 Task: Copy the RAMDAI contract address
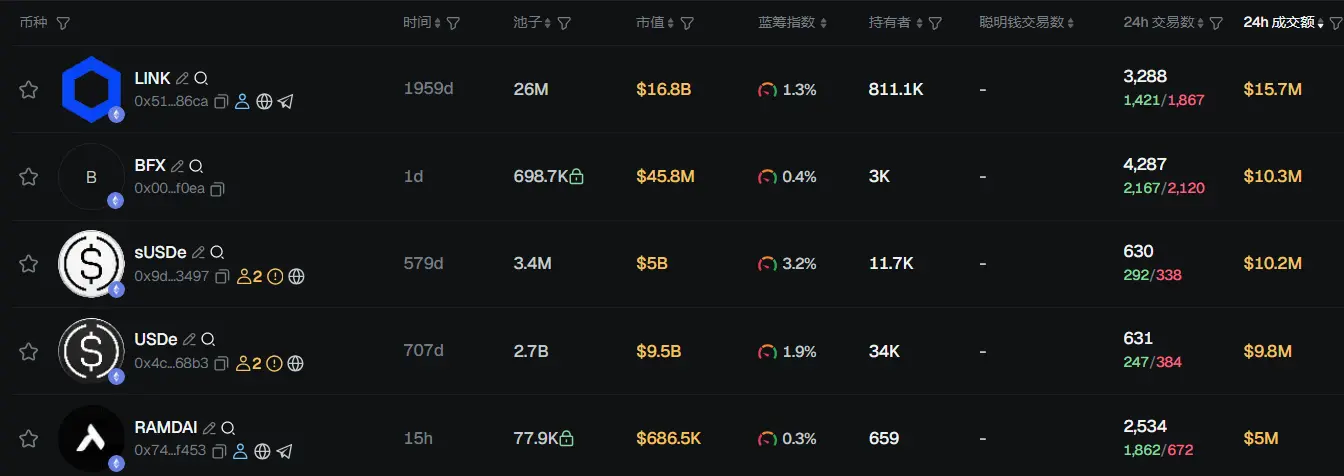click(219, 451)
